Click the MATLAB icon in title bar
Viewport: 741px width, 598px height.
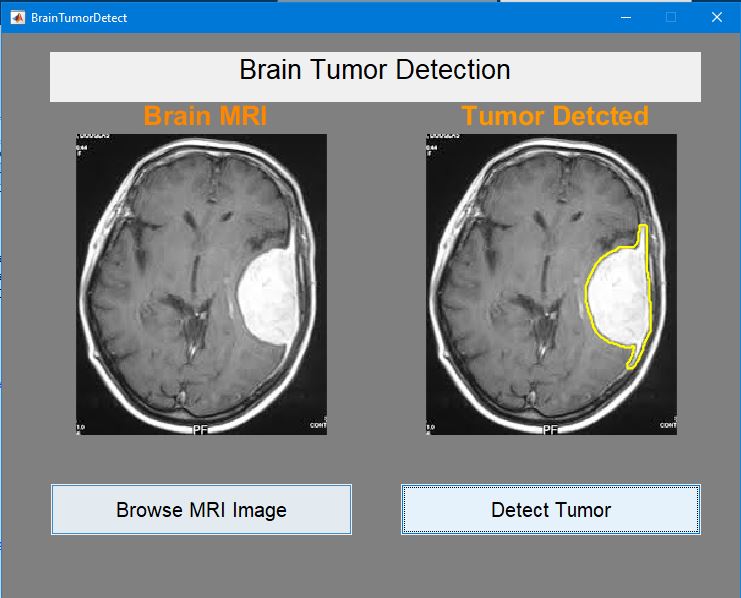tap(17, 17)
